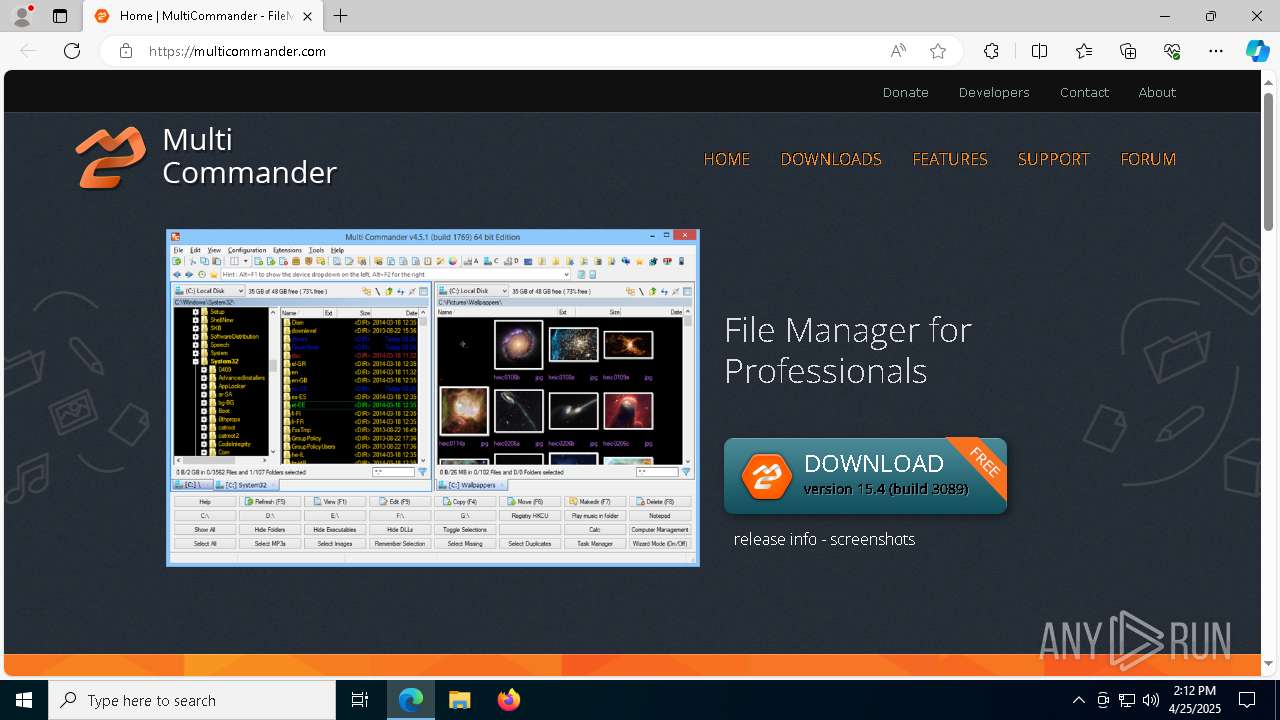
Task: Open the Donate link
Action: pyautogui.click(x=905, y=92)
